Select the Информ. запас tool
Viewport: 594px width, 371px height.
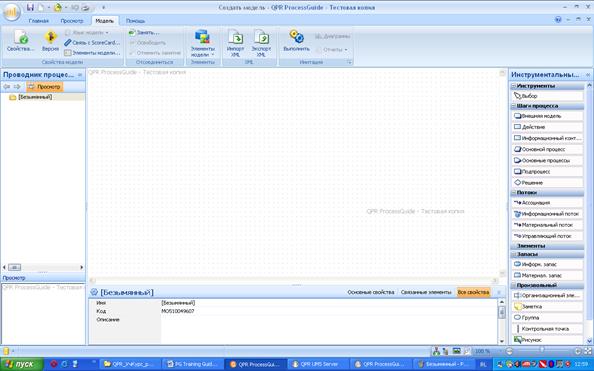pyautogui.click(x=547, y=264)
